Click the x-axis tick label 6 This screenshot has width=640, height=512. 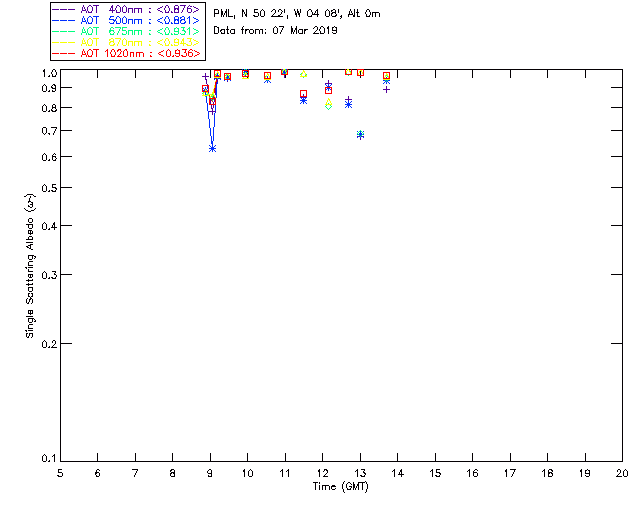click(98, 473)
